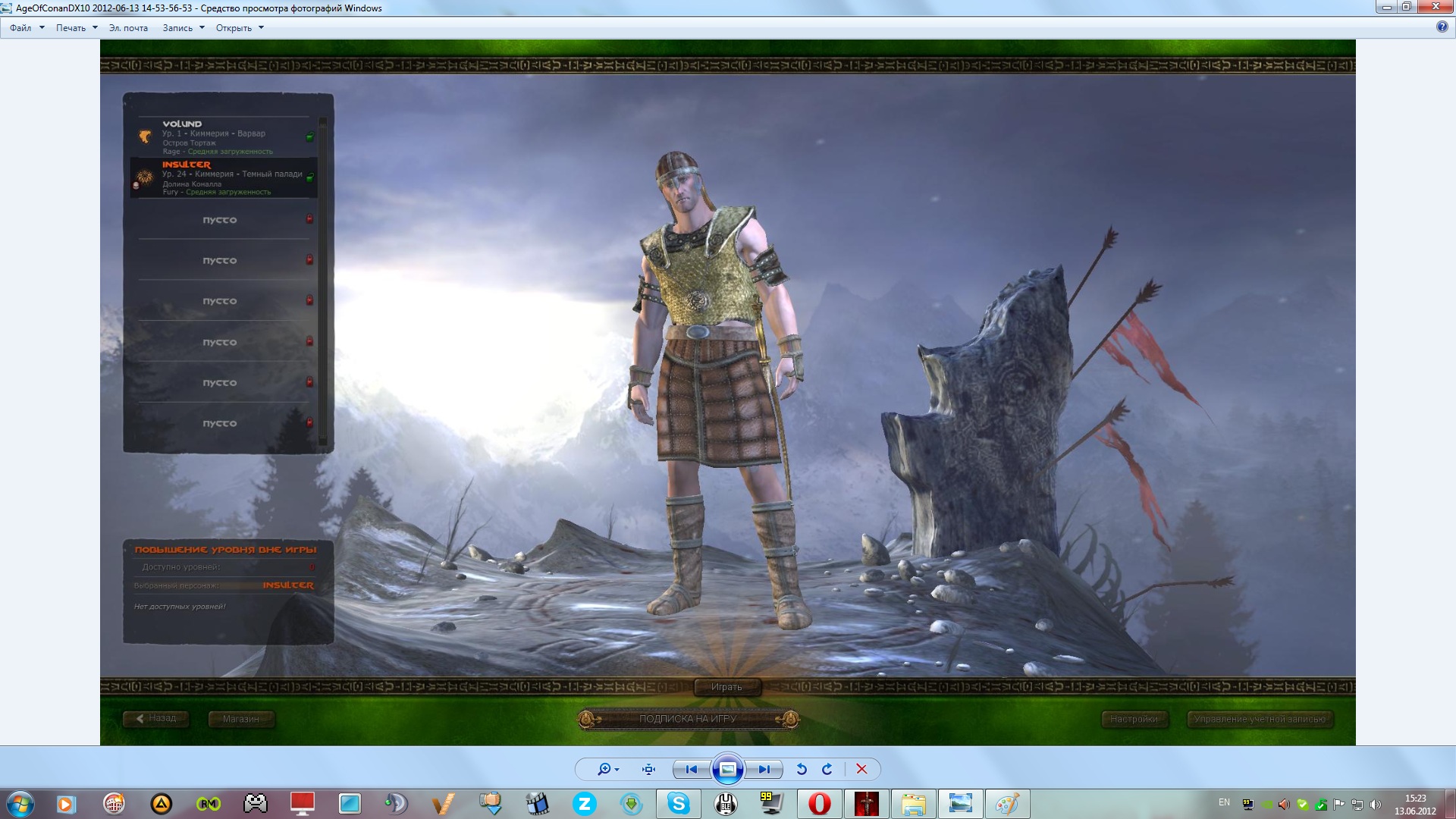Rotate image clockwise
Viewport: 1456px width, 819px height.
pyautogui.click(x=827, y=769)
